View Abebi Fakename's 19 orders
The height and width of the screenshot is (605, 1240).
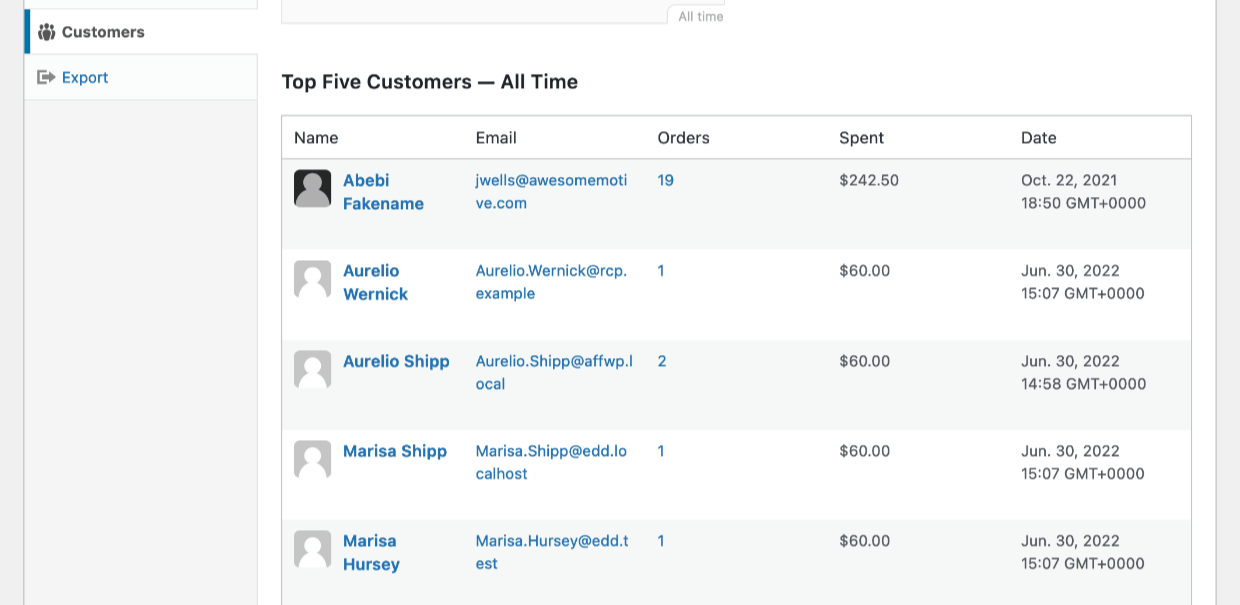[x=665, y=180]
